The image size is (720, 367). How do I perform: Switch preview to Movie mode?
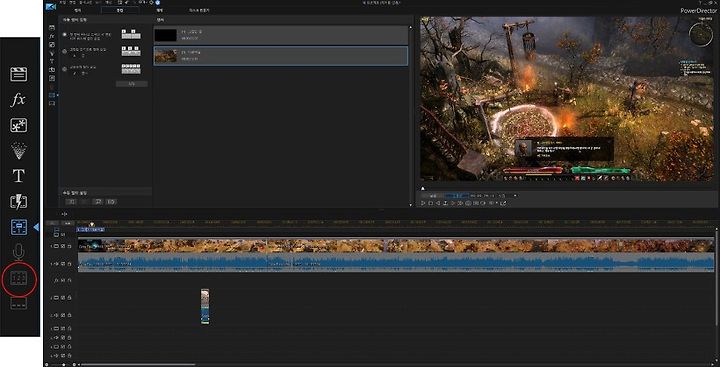pyautogui.click(x=456, y=196)
